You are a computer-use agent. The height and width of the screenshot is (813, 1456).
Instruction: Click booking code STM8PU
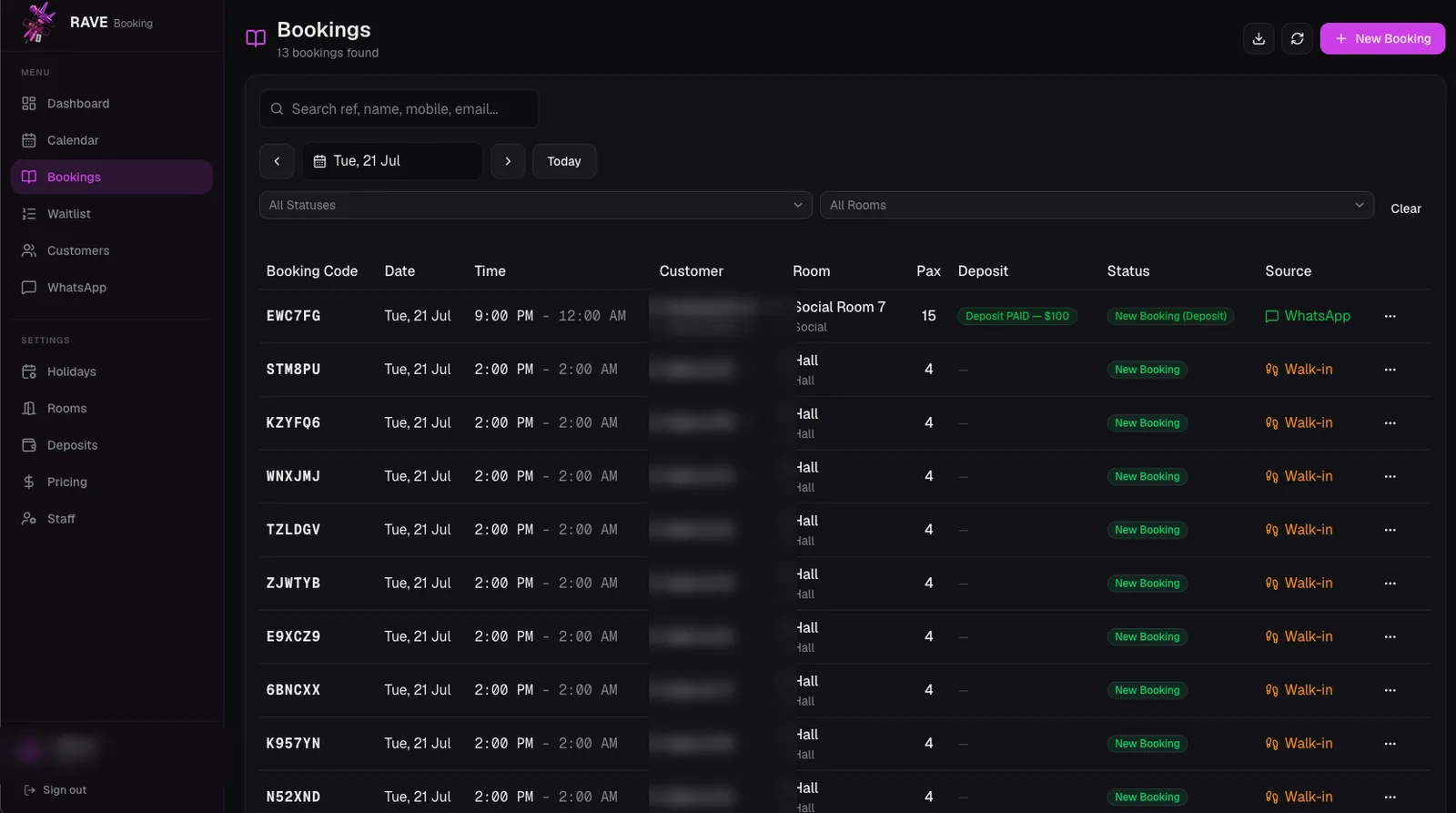tap(293, 370)
